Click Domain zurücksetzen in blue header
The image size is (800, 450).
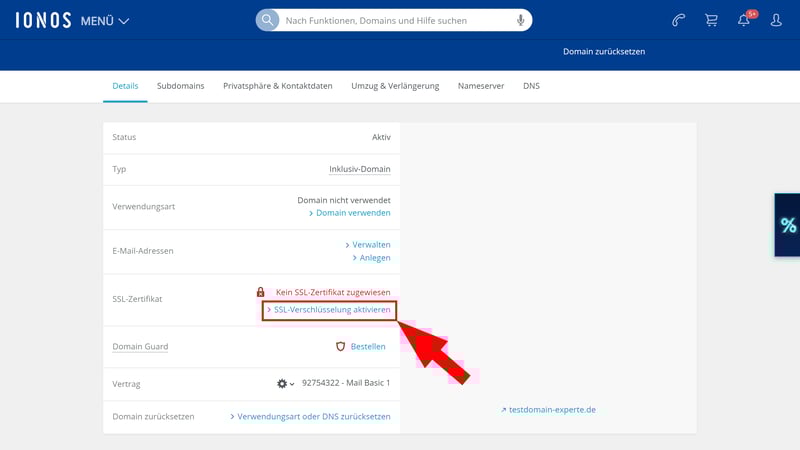603,51
